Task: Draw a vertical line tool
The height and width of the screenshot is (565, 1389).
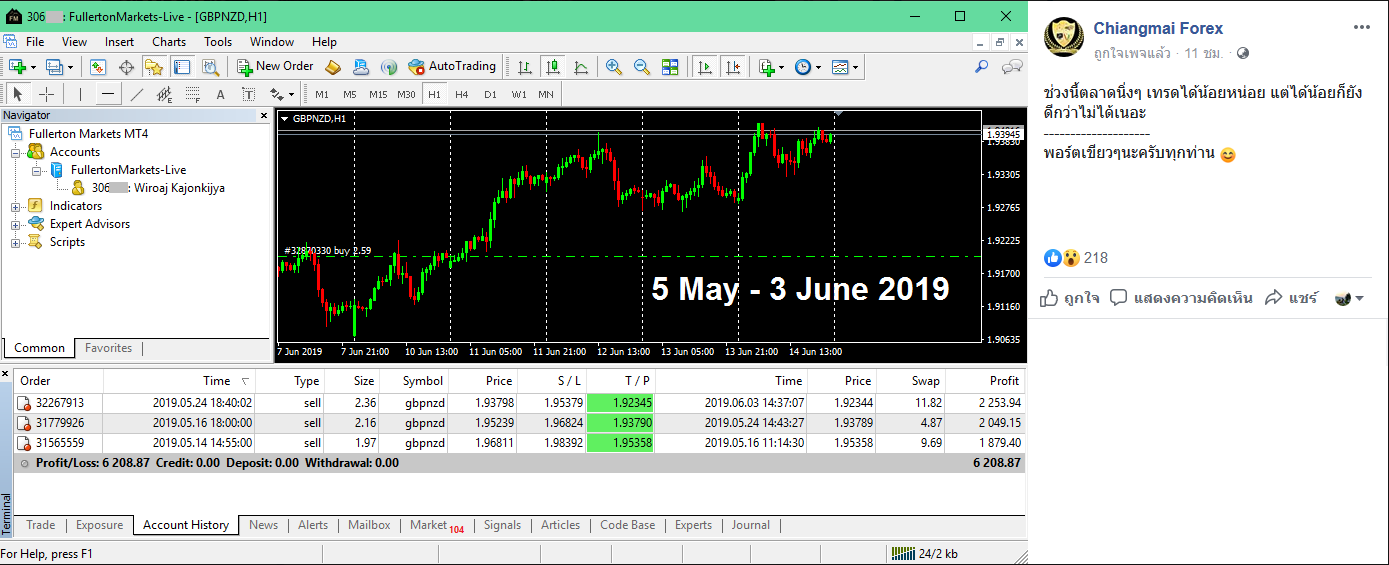Action: pyautogui.click(x=79, y=94)
